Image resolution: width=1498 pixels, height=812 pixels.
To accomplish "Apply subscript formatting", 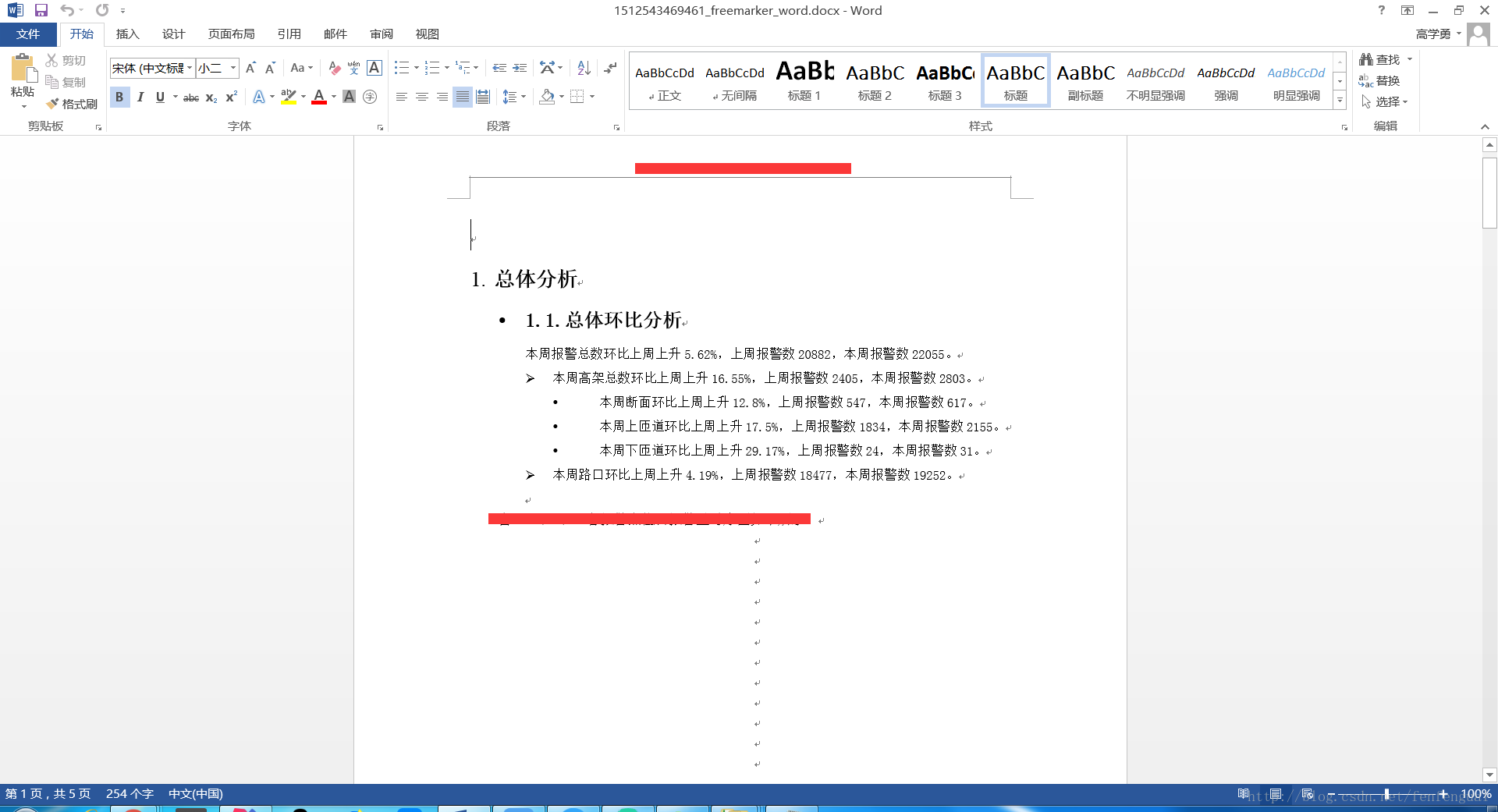I will tap(211, 97).
